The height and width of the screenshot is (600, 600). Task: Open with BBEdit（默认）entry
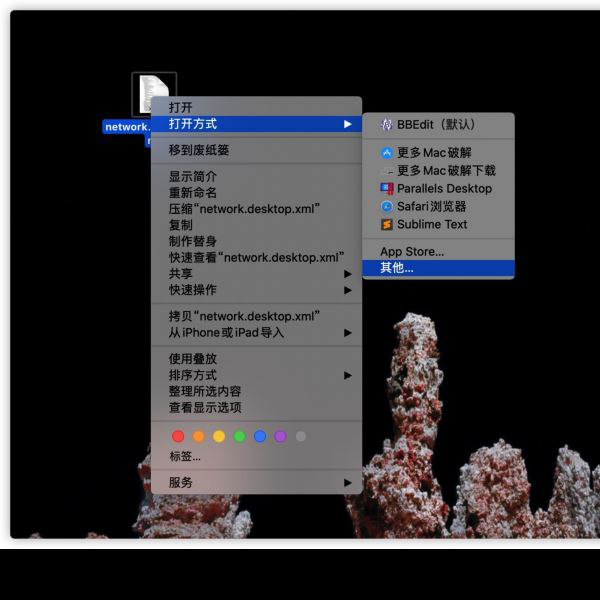(x=439, y=124)
